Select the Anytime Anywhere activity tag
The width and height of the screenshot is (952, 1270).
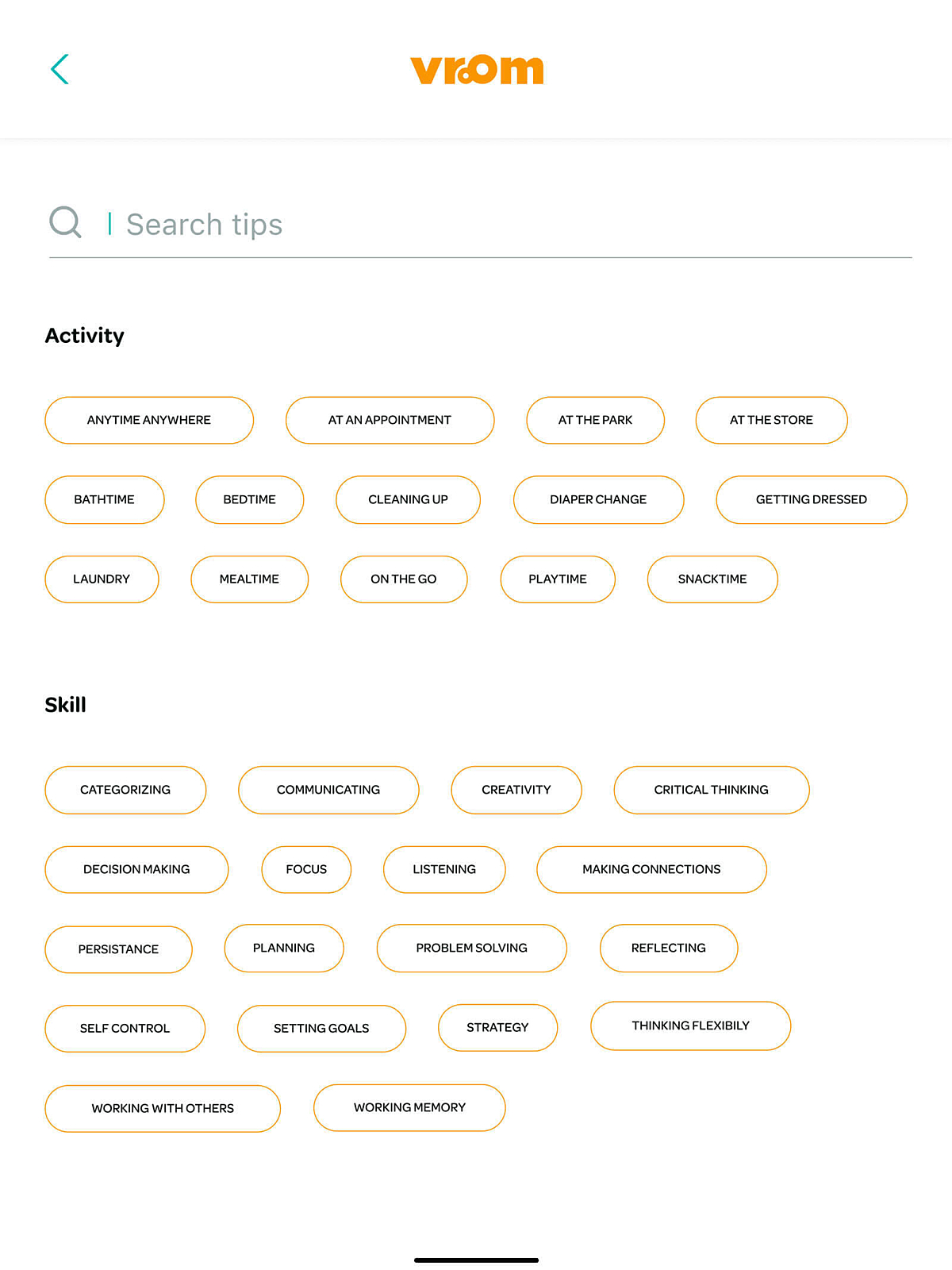click(149, 420)
